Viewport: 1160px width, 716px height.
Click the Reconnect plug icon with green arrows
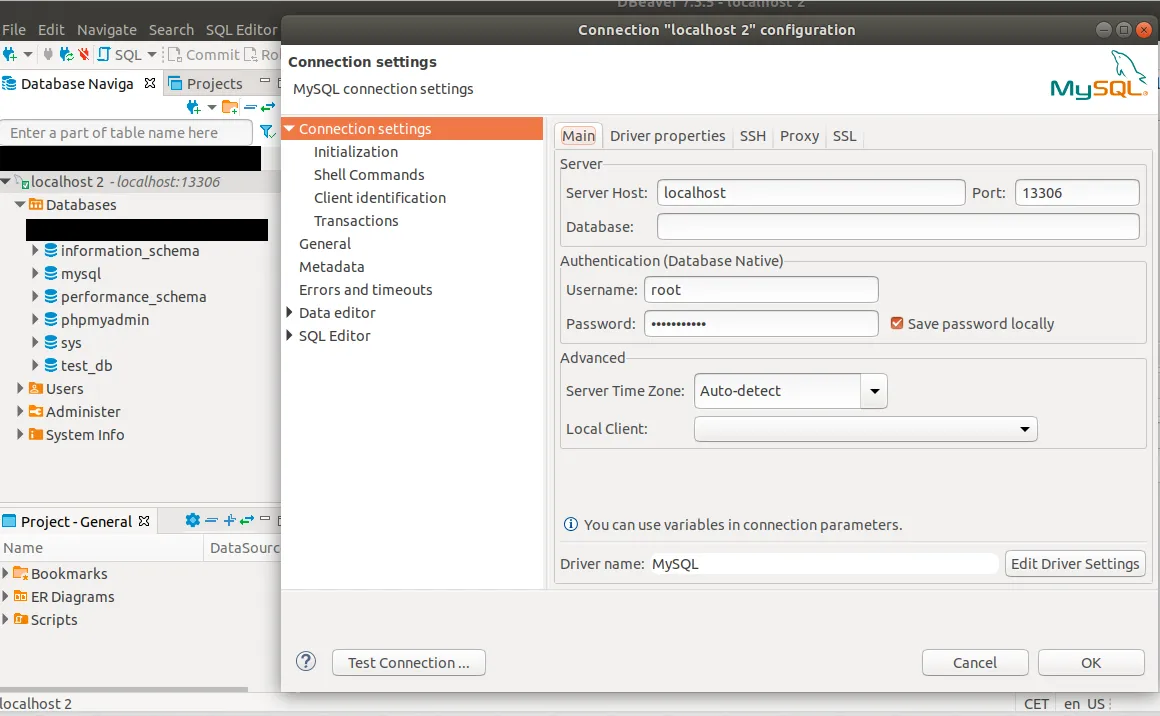coord(67,54)
